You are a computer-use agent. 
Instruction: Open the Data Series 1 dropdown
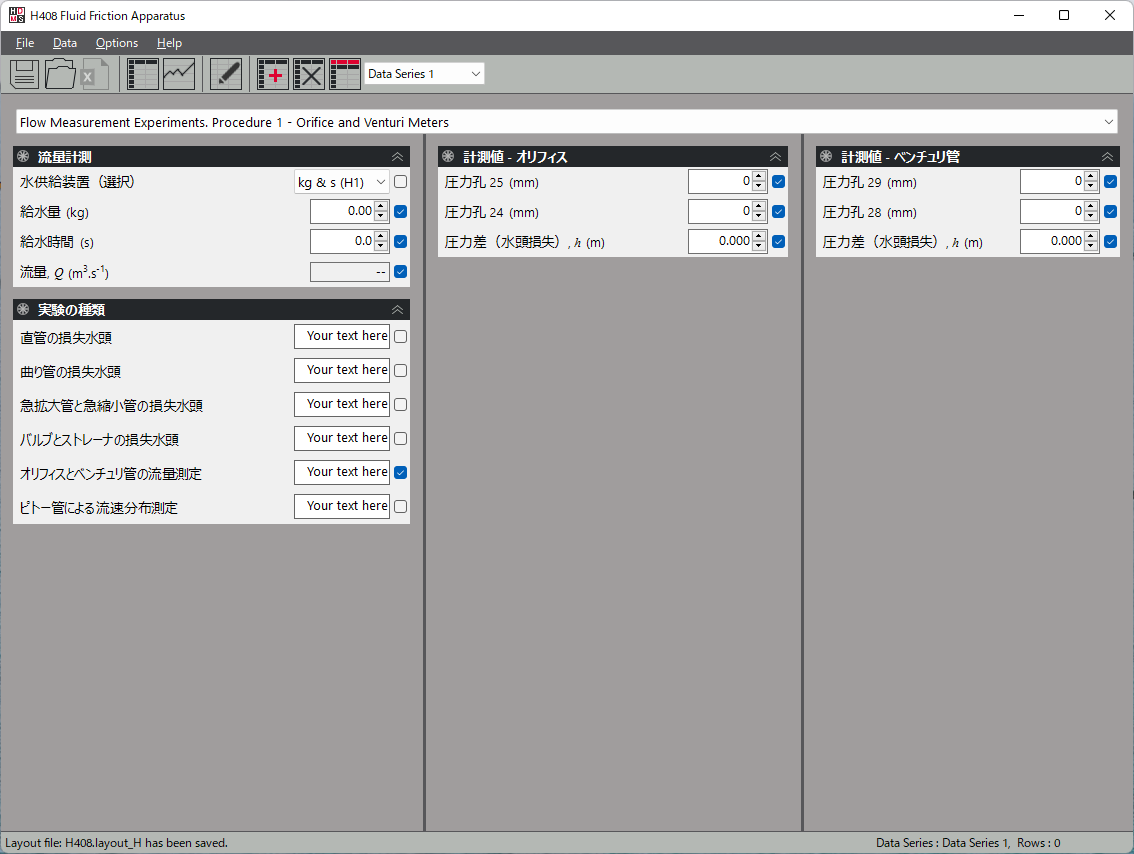click(x=424, y=74)
